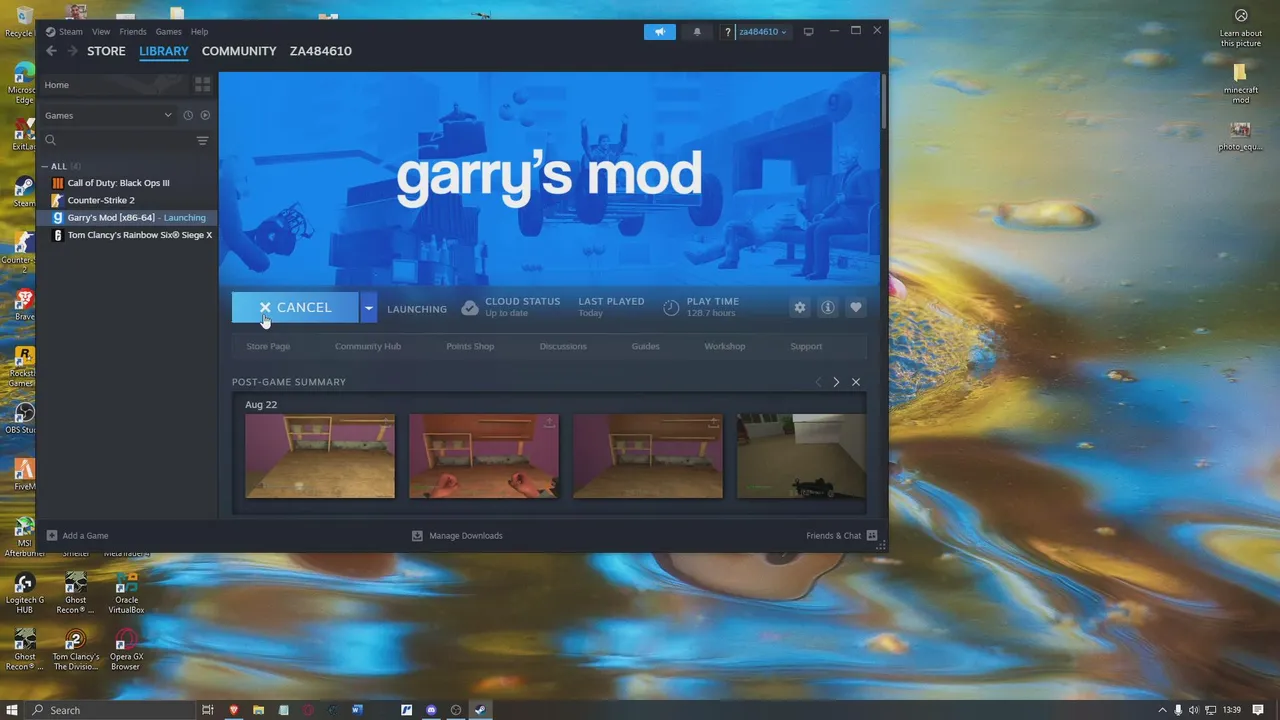Screen dimensions: 1280x720
Task: Open the Games menu
Action: [x=168, y=32]
